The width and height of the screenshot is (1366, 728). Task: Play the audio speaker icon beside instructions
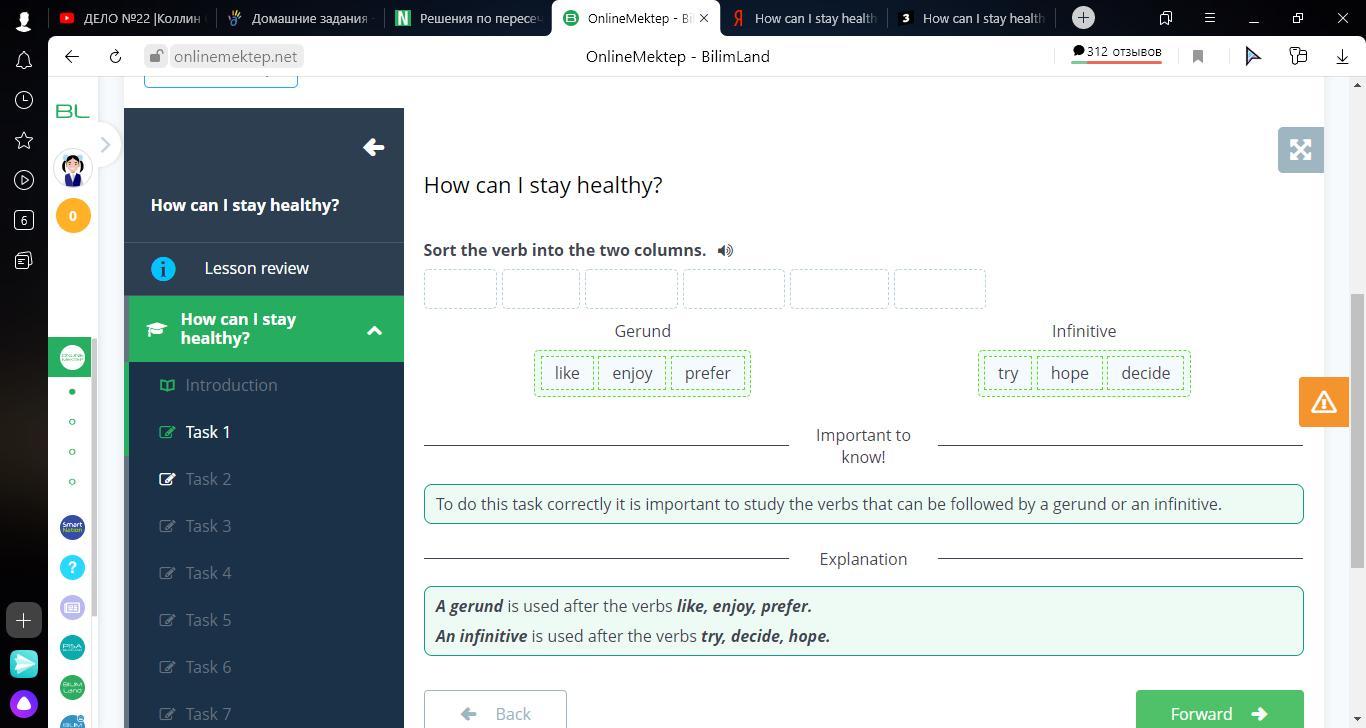pos(725,250)
